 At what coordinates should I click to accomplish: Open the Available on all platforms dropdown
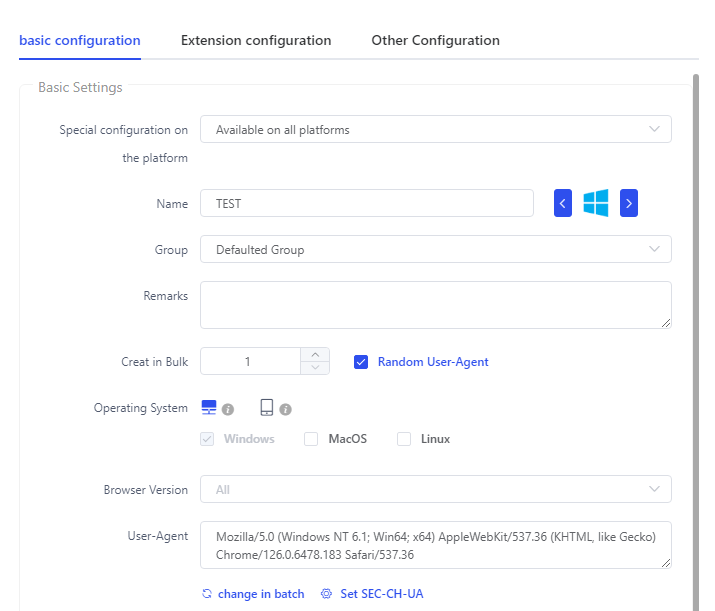[435, 129]
